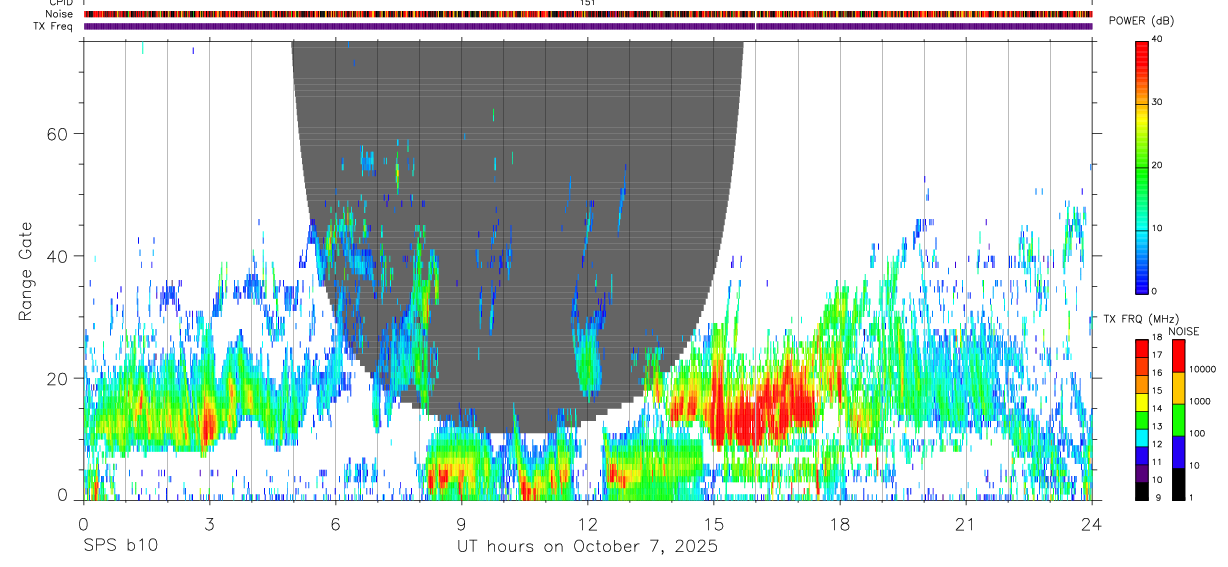The image size is (1228, 567).
Task: Click the "30" tick on POWER scale
Action: pyautogui.click(x=1156, y=103)
